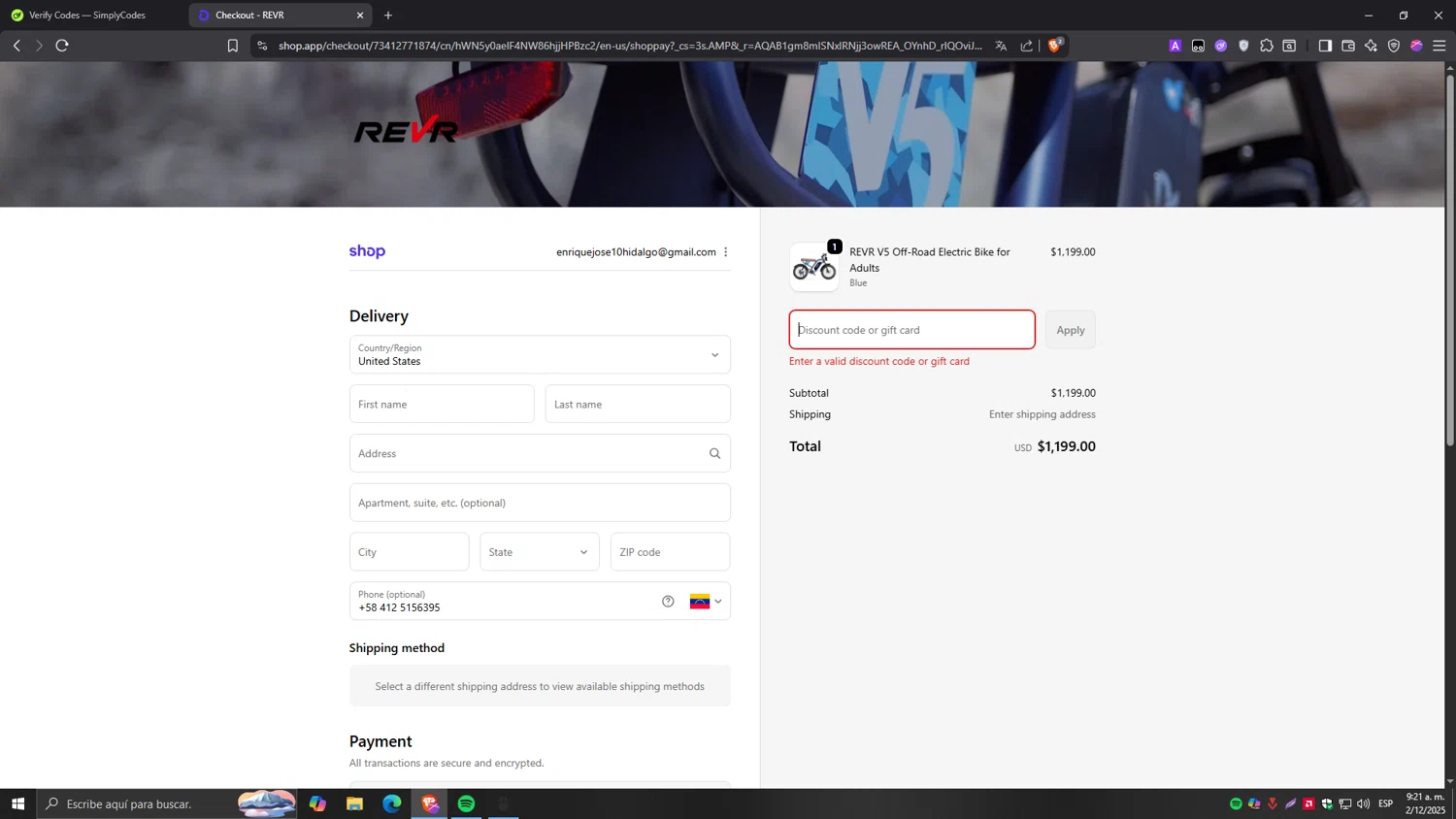This screenshot has width=1456, height=819.
Task: Reload the checkout page
Action: coord(62,46)
